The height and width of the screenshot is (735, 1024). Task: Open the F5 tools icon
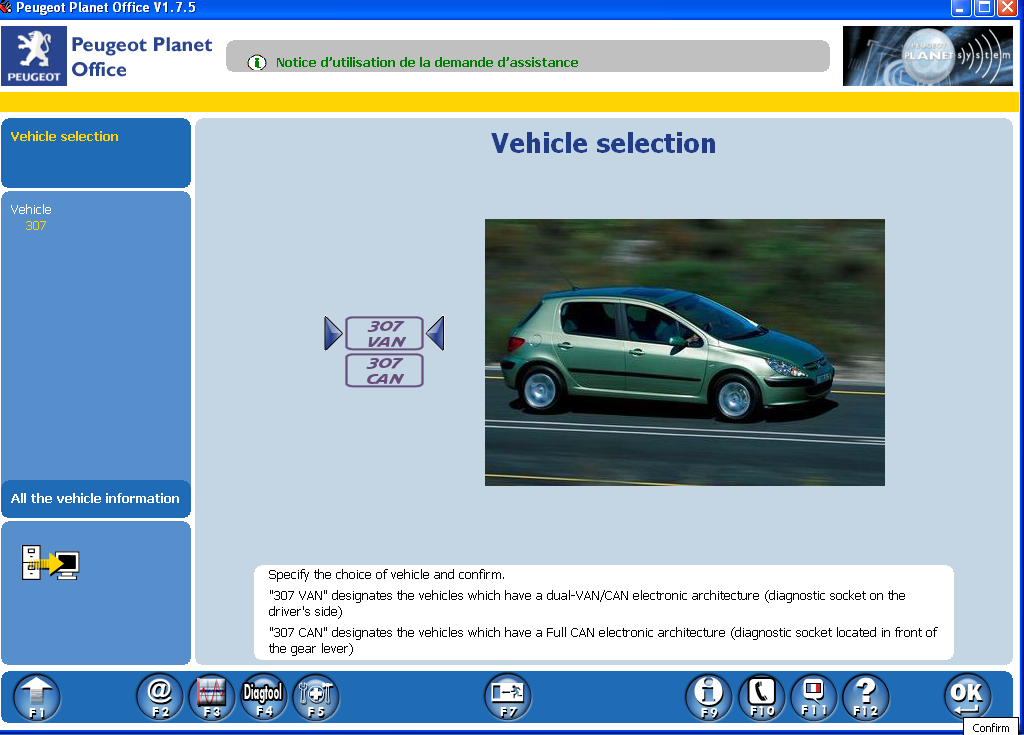click(x=316, y=697)
